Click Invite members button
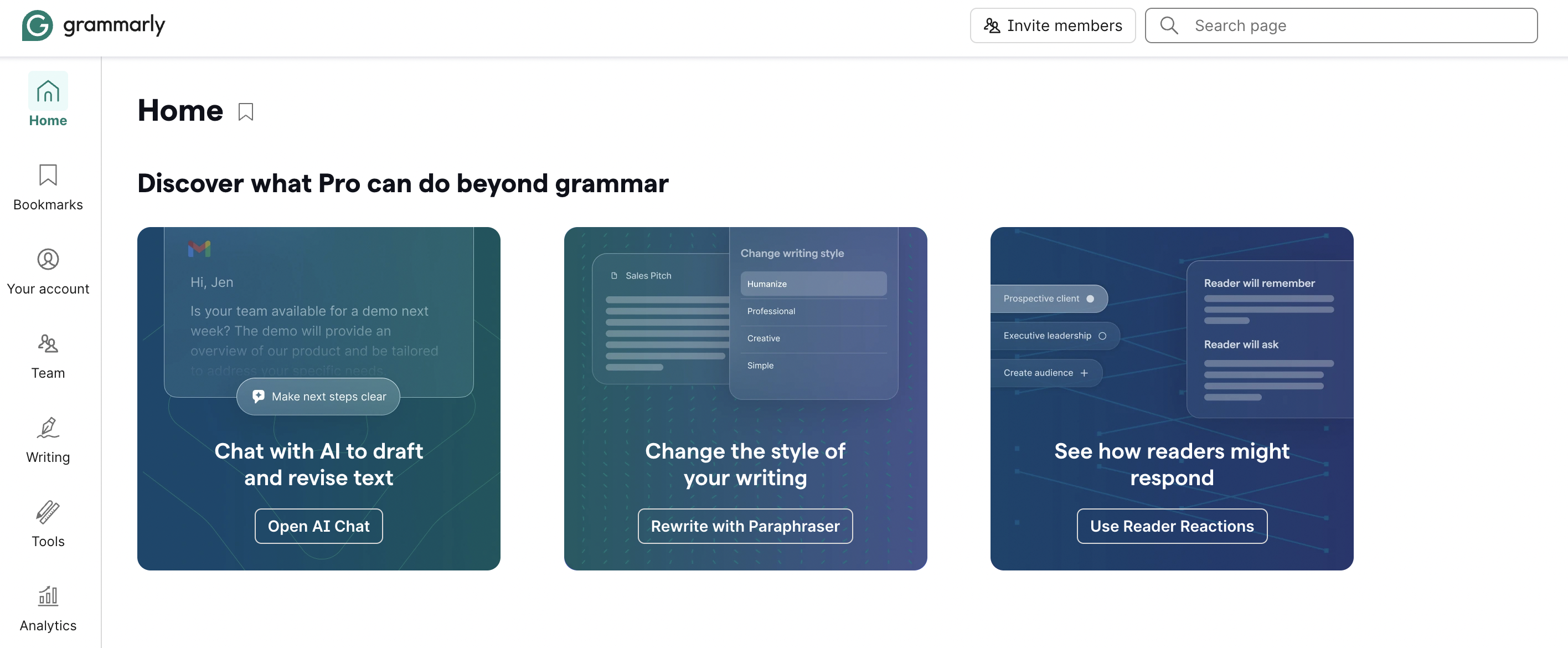The height and width of the screenshot is (648, 1568). coord(1053,25)
